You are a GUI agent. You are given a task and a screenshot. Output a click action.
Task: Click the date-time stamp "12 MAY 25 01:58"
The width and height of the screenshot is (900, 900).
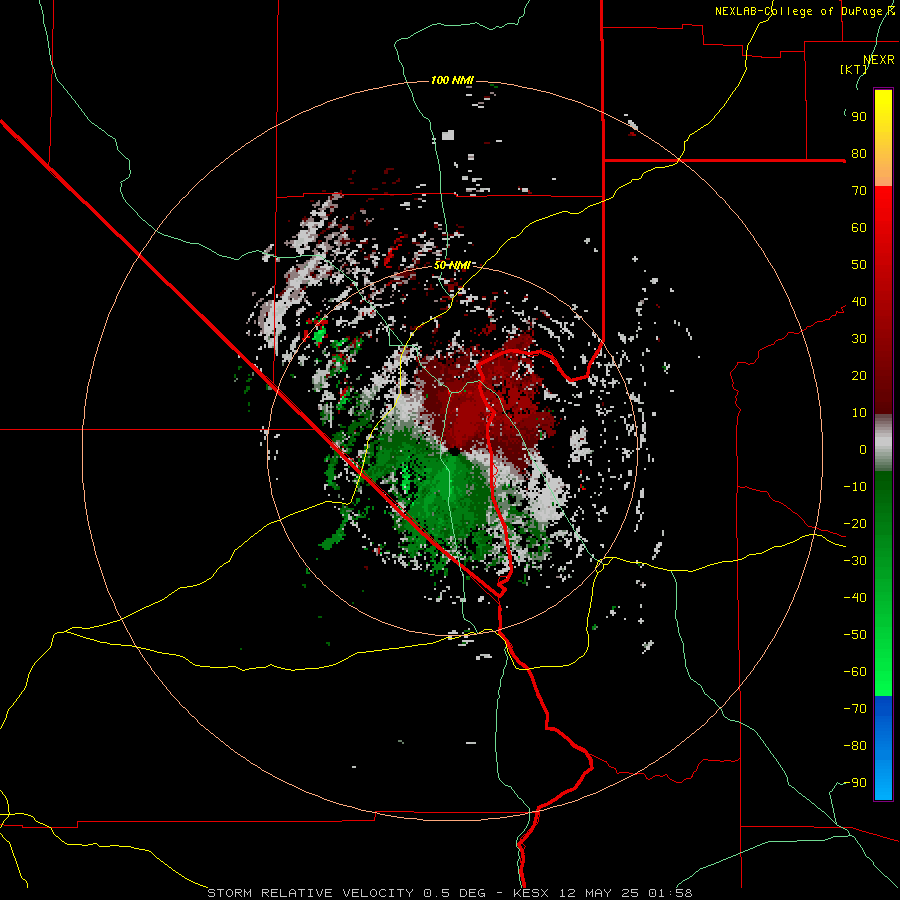(626, 893)
